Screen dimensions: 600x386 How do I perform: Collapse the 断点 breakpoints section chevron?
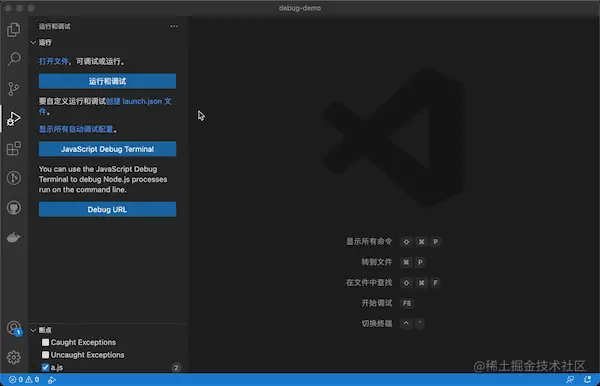33,330
